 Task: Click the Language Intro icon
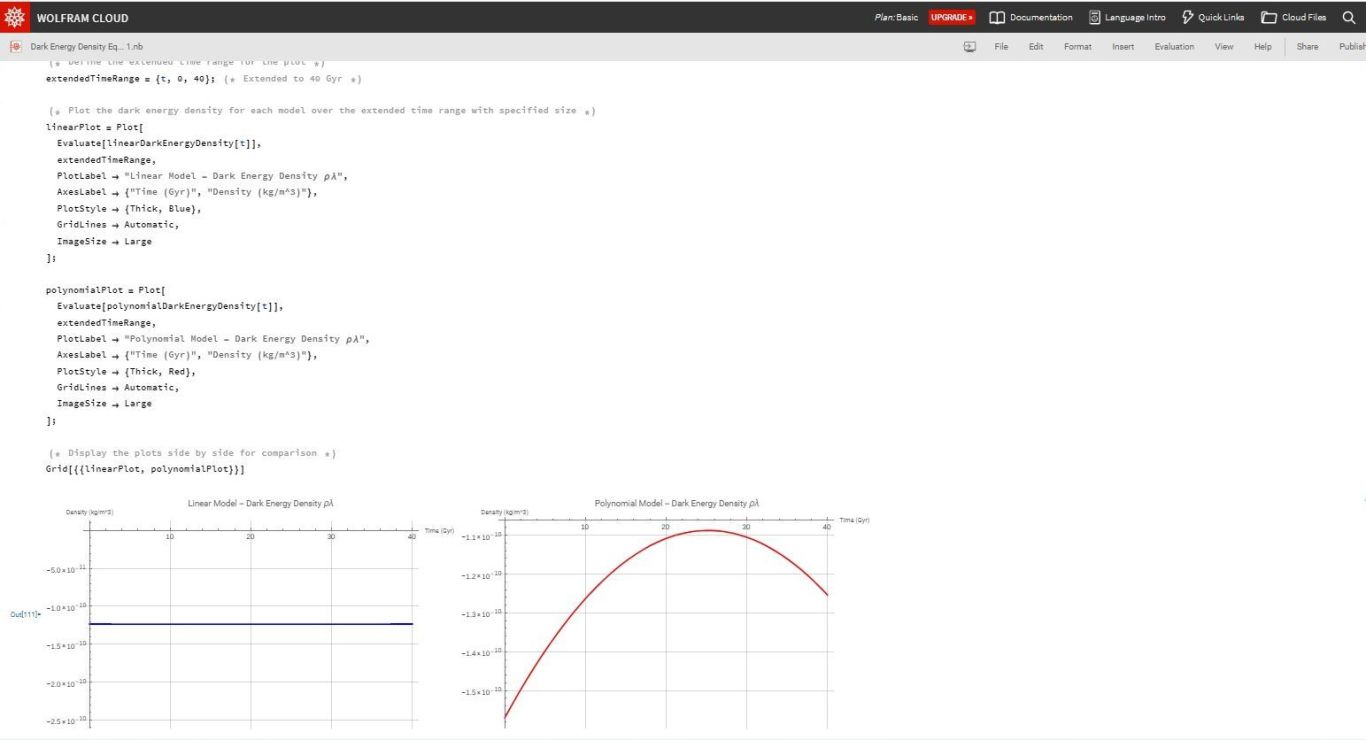[1094, 17]
